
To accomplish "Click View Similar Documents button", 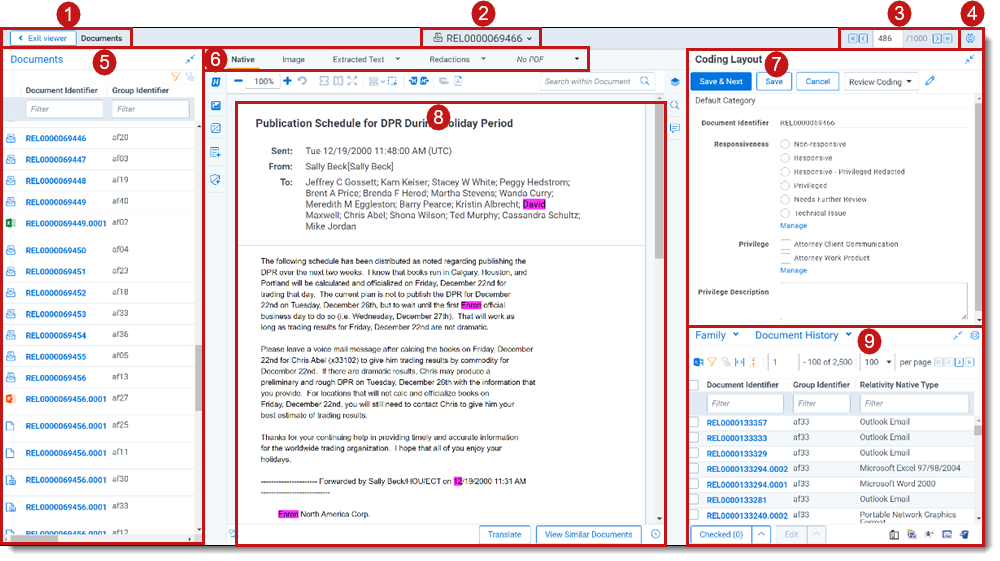I will coord(588,534).
